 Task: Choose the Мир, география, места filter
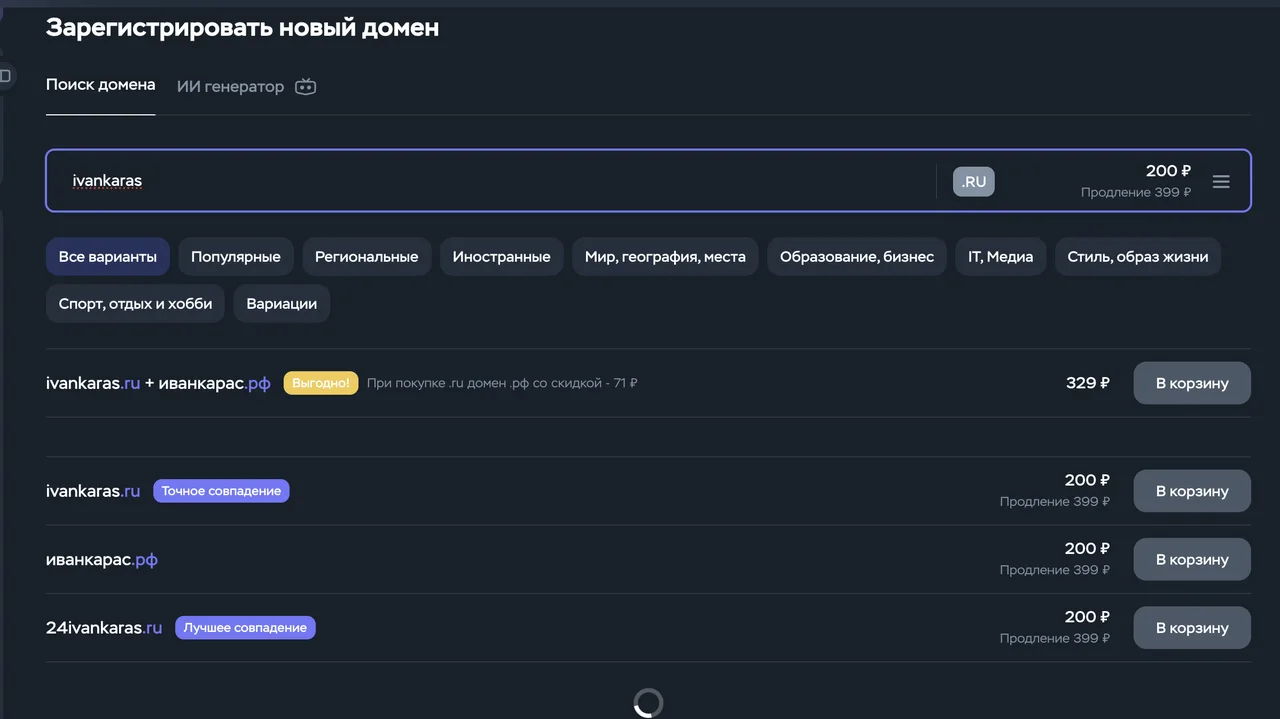click(666, 257)
